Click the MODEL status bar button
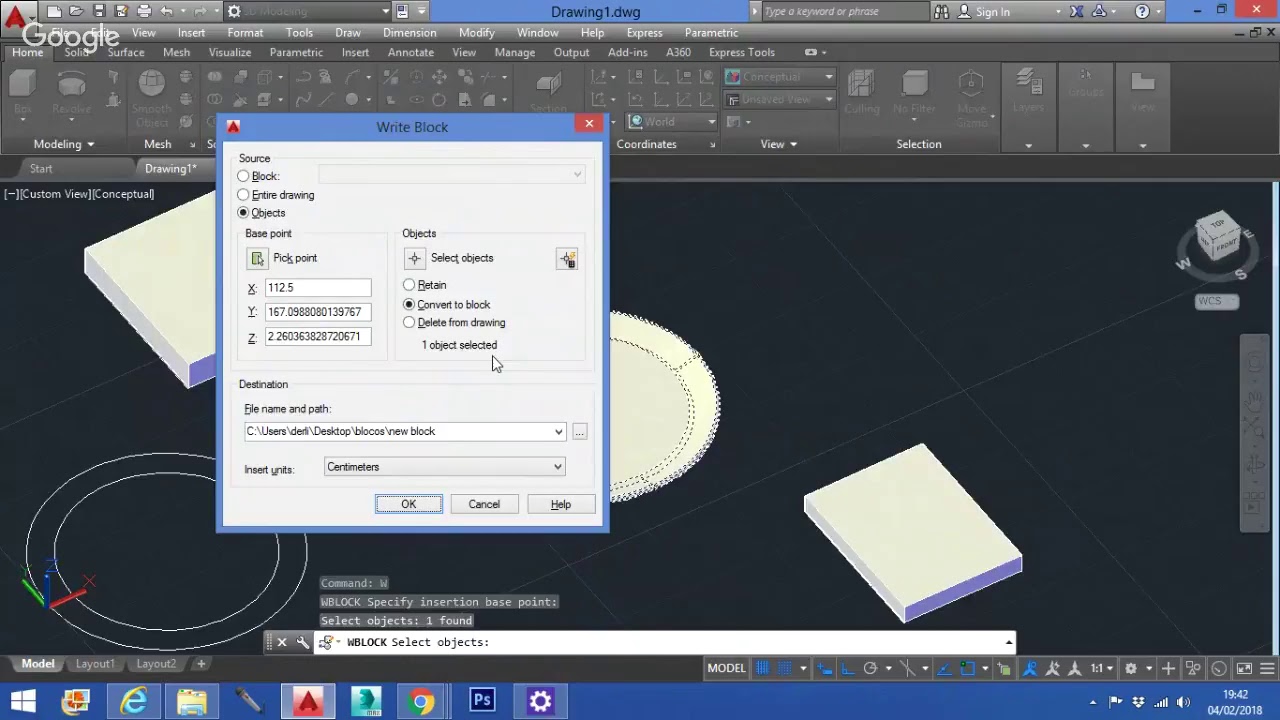This screenshot has height=720, width=1280. click(x=727, y=668)
